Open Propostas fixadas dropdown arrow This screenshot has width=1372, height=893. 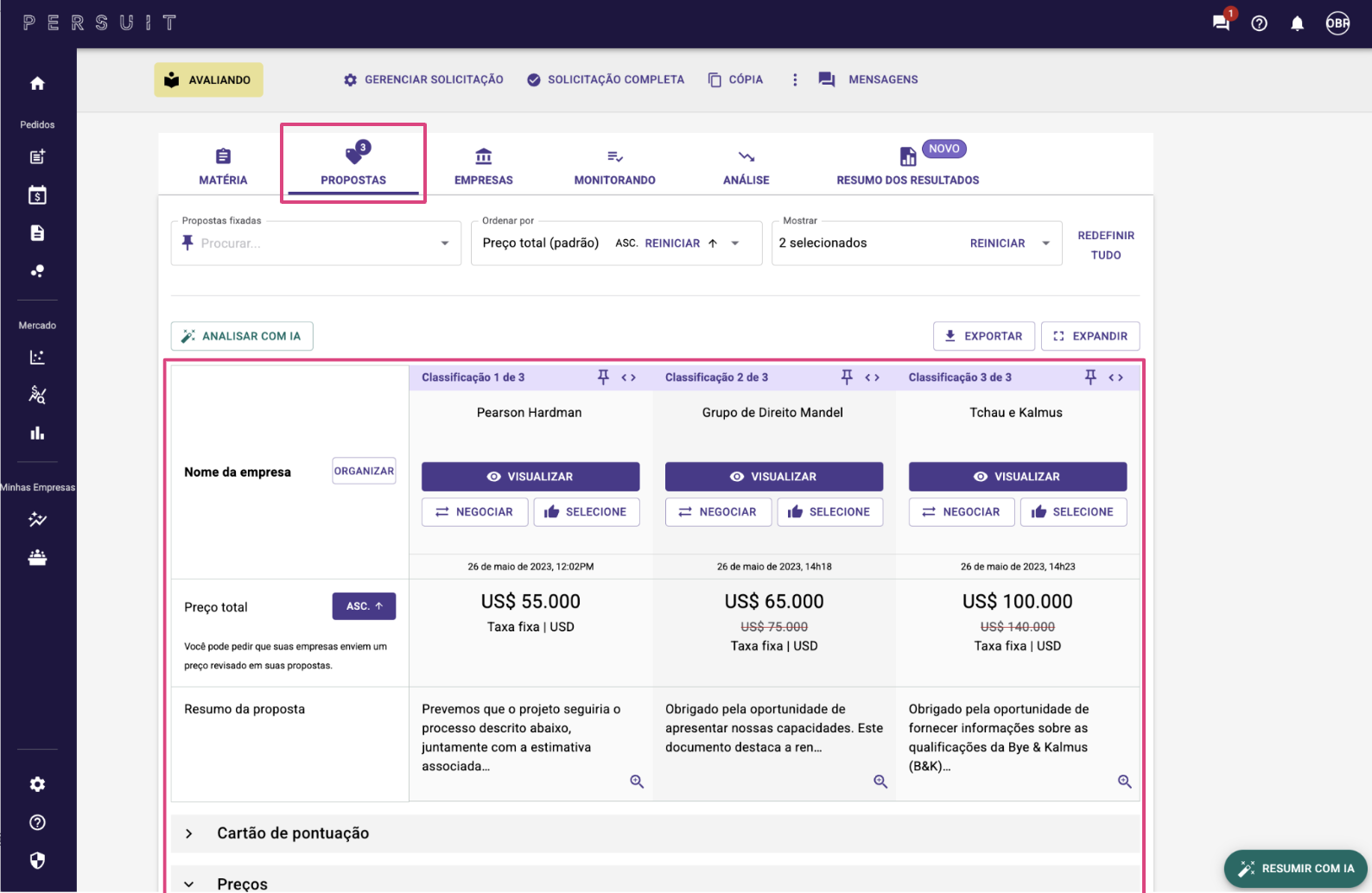click(x=445, y=243)
